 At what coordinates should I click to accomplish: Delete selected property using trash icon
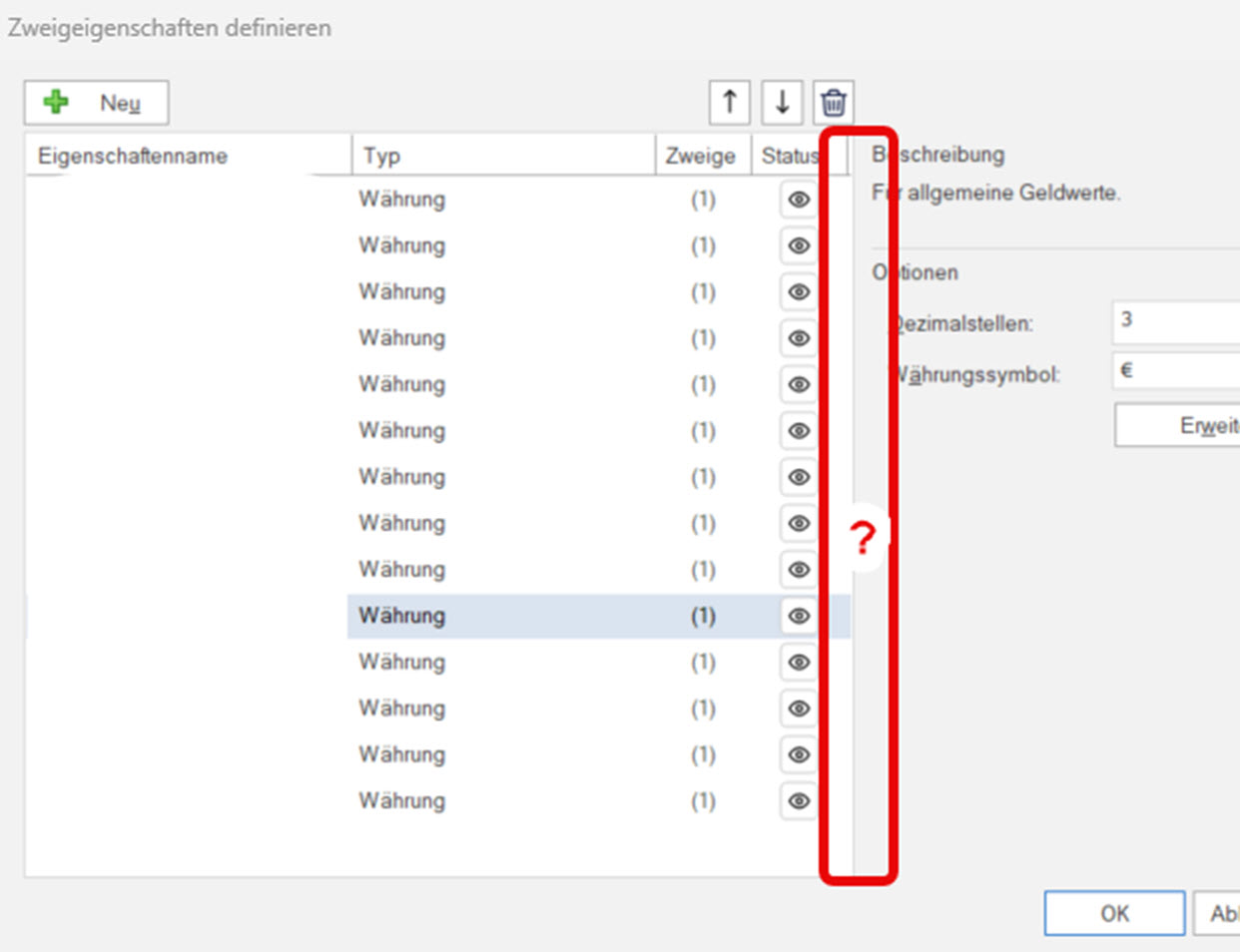coord(834,102)
